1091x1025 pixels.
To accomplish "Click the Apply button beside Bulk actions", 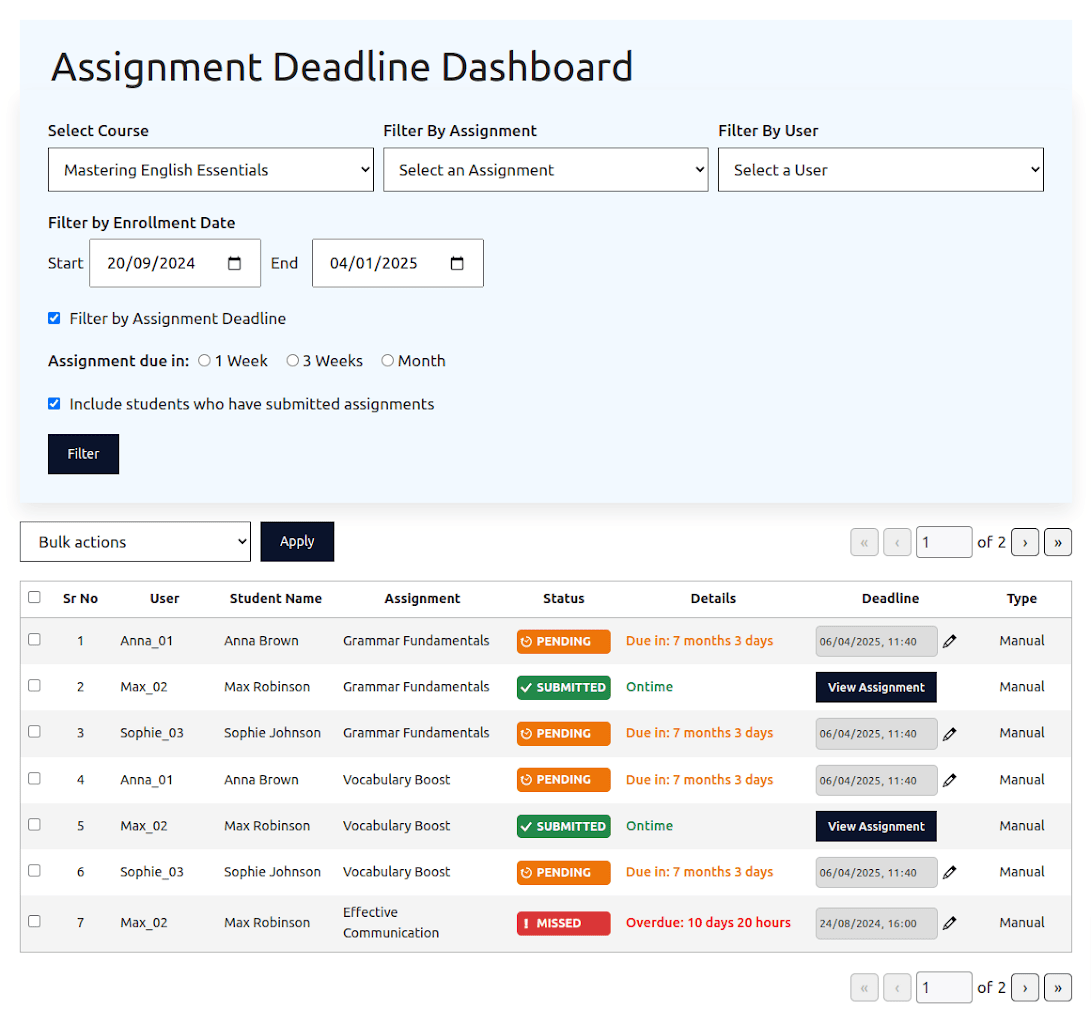I will 297,542.
